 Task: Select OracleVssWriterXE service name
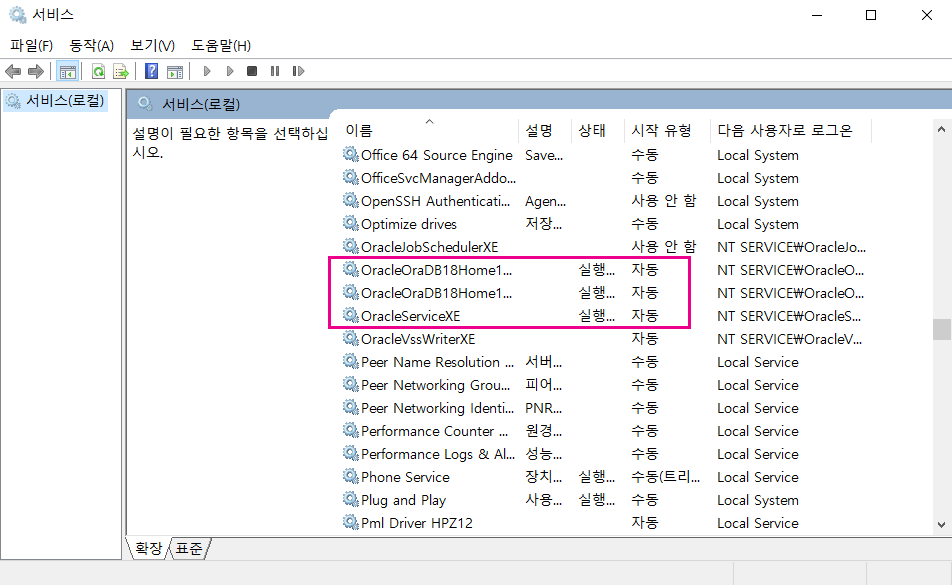418,339
